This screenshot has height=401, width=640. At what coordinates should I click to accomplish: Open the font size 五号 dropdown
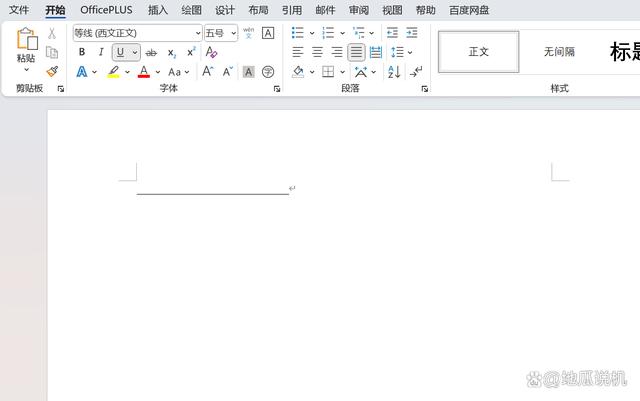coord(233,33)
